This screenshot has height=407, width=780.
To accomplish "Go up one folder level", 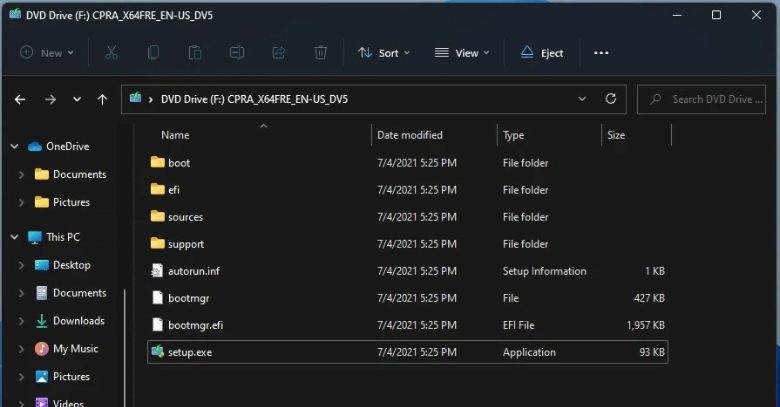I will [x=102, y=99].
